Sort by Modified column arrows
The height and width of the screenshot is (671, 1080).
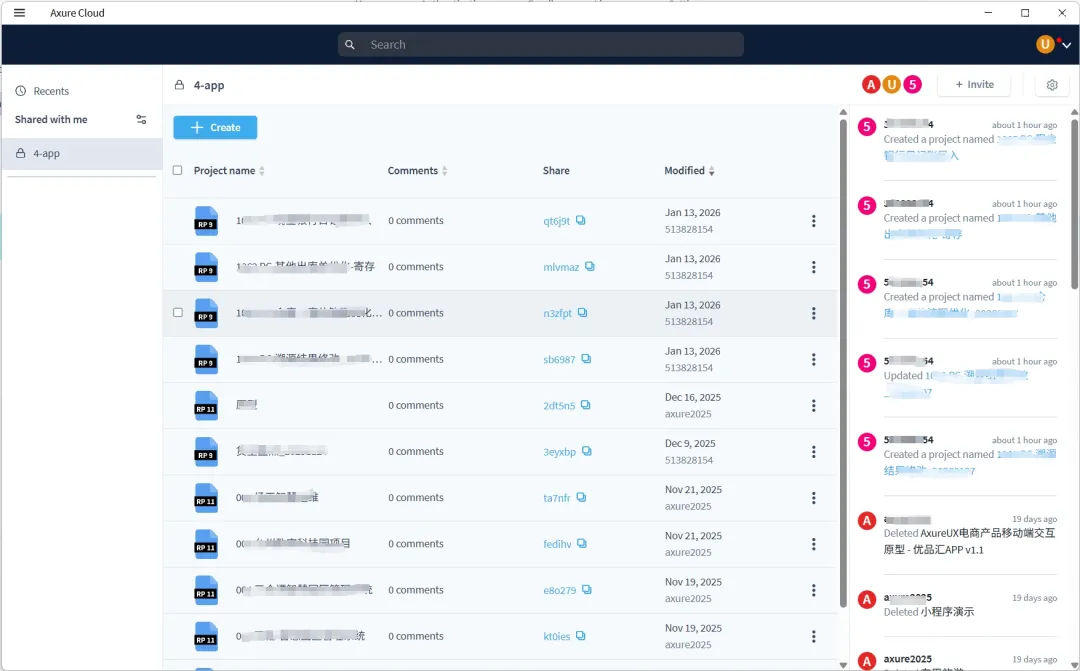pos(712,171)
